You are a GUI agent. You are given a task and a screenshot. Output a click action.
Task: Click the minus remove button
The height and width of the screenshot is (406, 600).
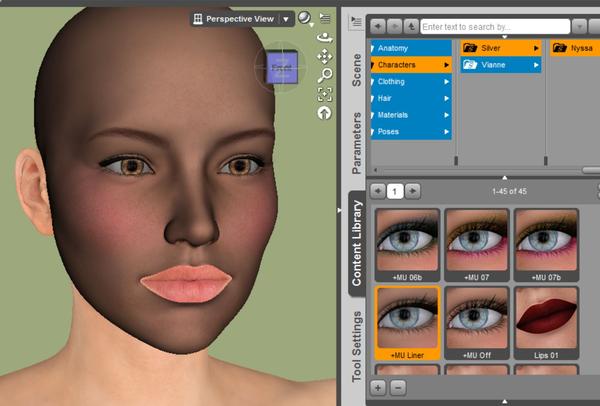(x=398, y=388)
